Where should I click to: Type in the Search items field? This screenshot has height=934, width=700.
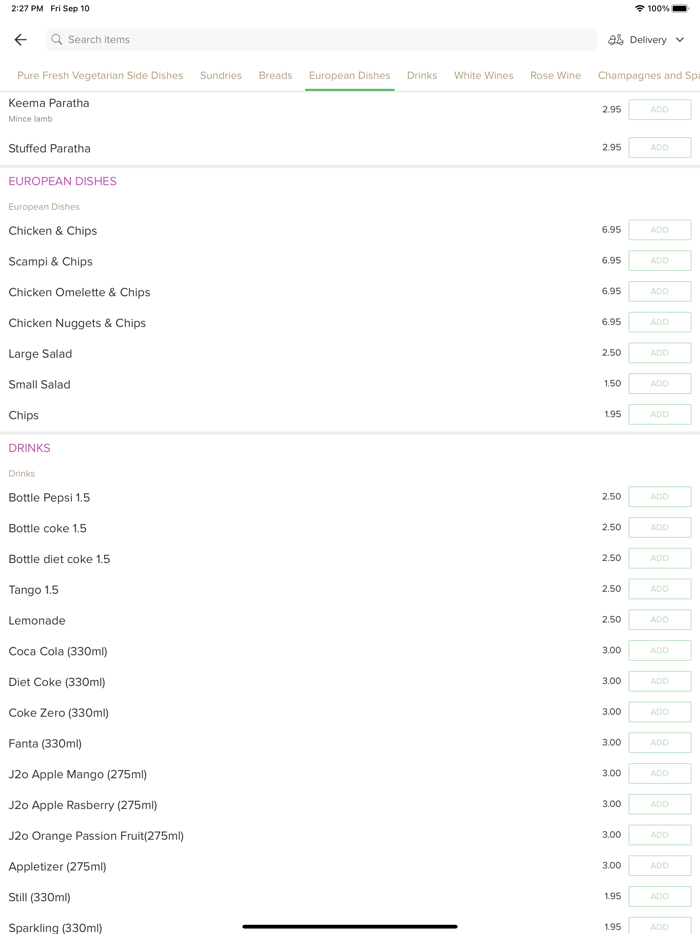320,40
